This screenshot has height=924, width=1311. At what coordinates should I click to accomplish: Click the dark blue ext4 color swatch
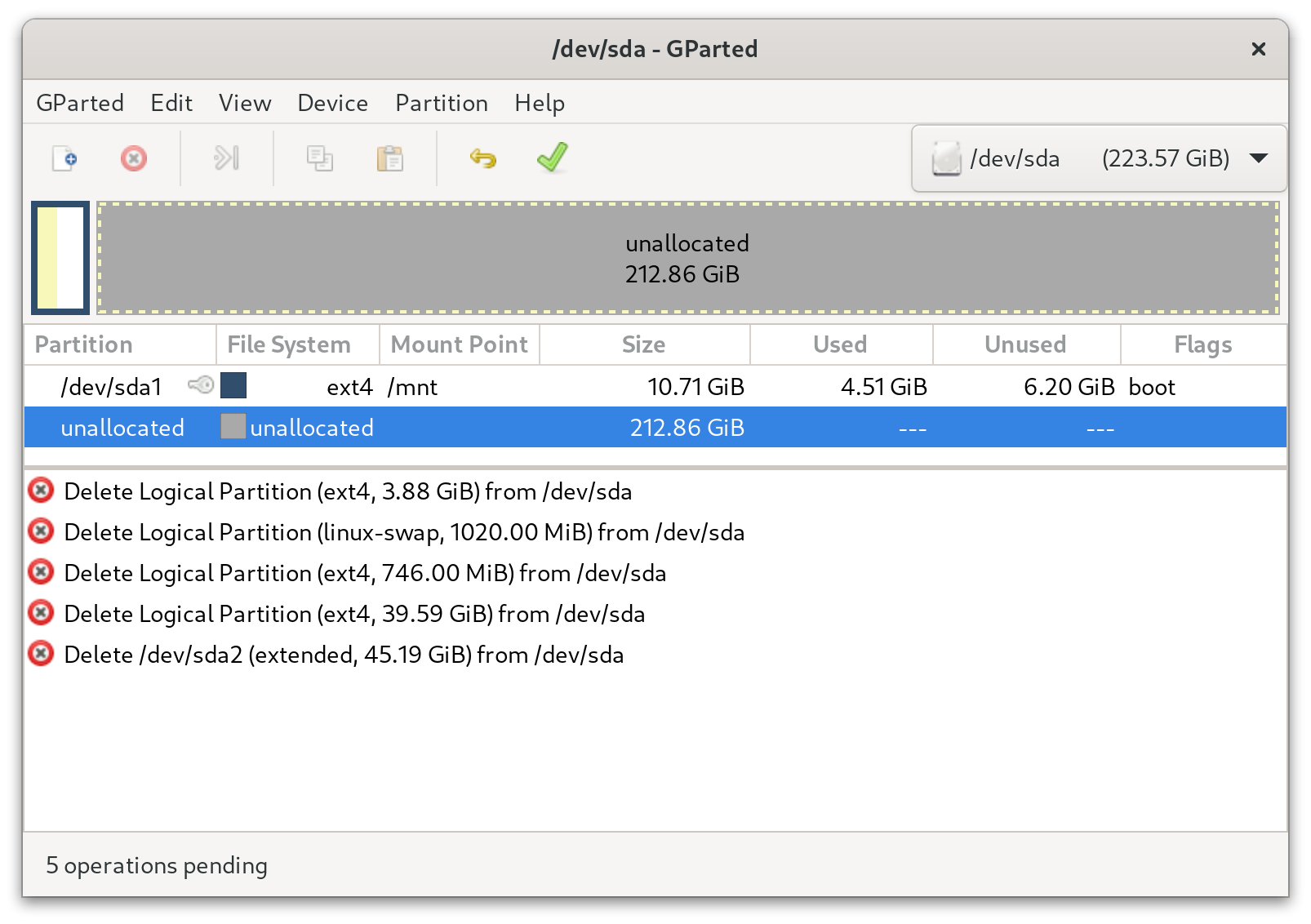pos(233,385)
